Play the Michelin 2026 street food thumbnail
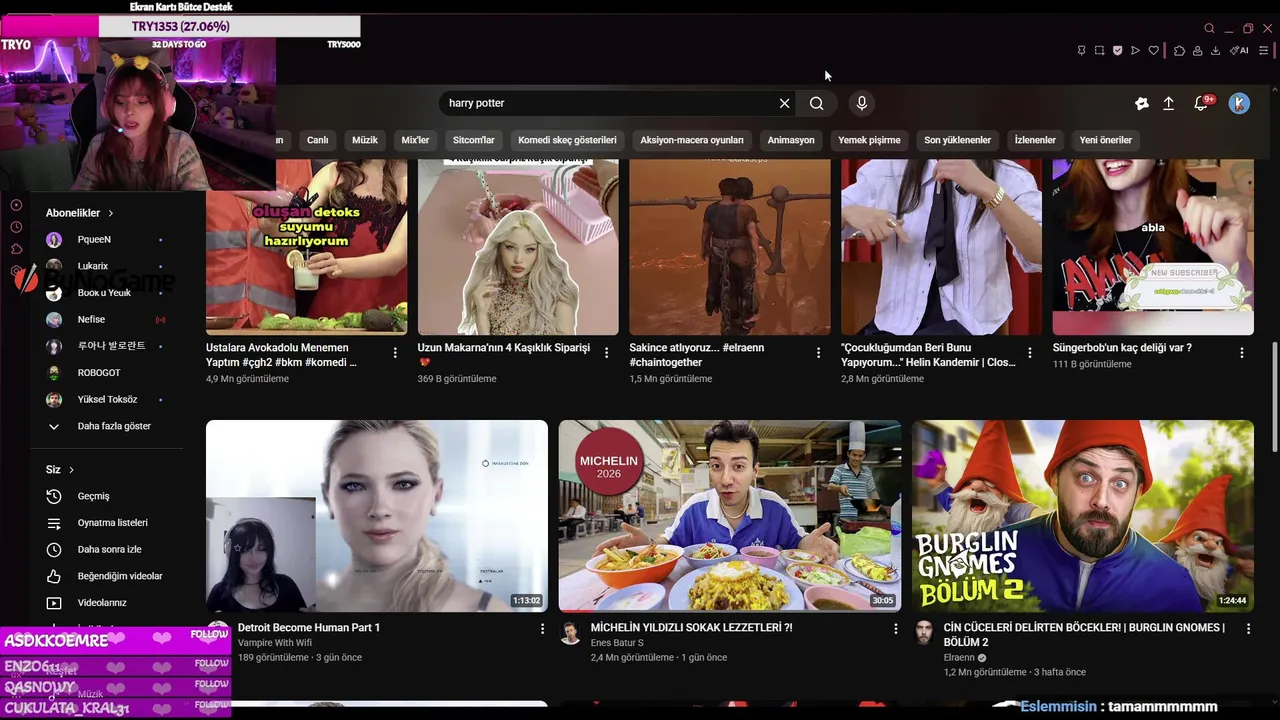Image resolution: width=1280 pixels, height=720 pixels. tap(730, 515)
